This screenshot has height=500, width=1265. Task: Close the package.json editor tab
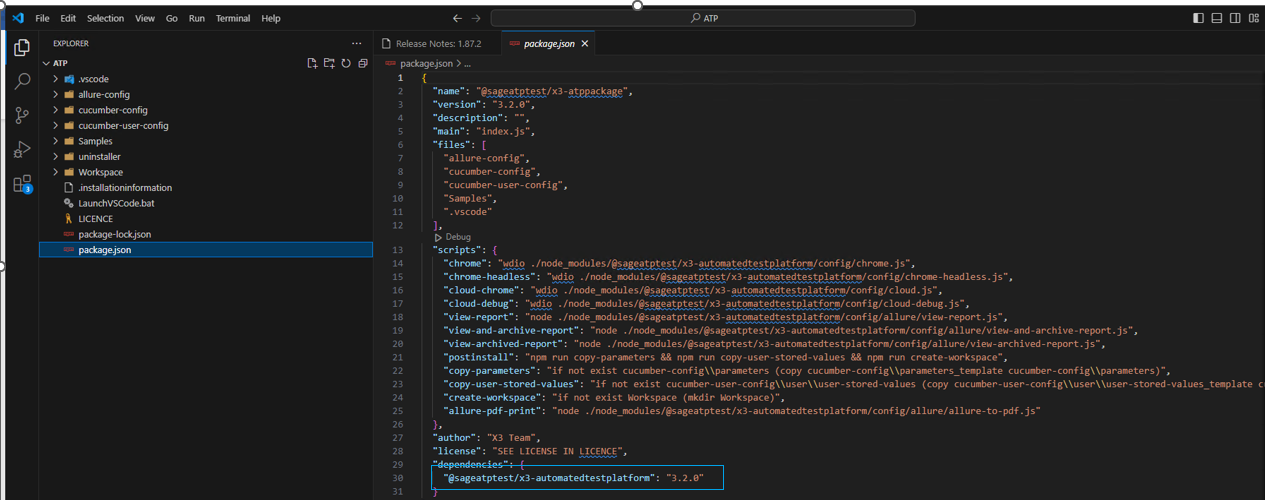[x=585, y=44]
